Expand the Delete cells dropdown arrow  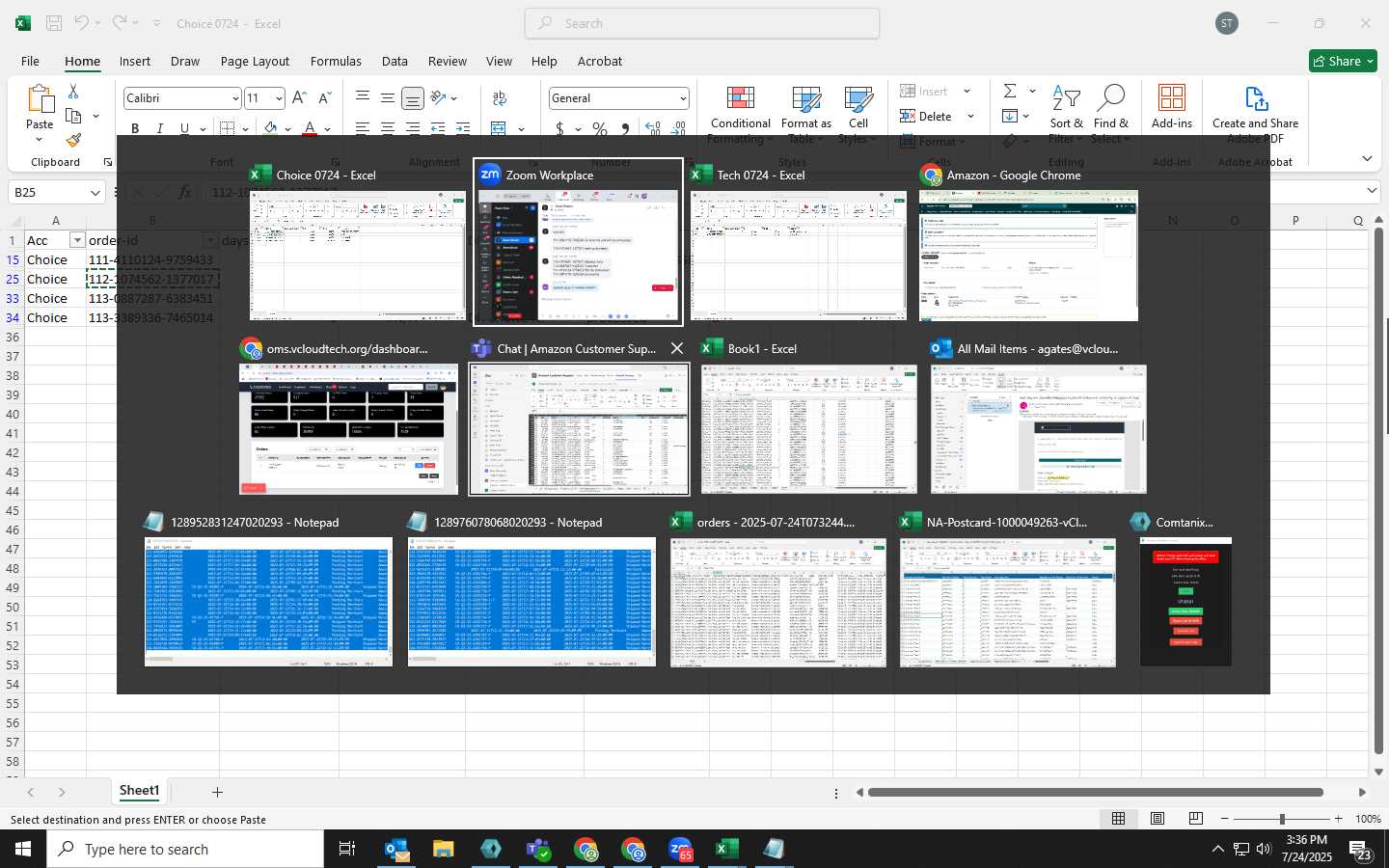(970, 116)
